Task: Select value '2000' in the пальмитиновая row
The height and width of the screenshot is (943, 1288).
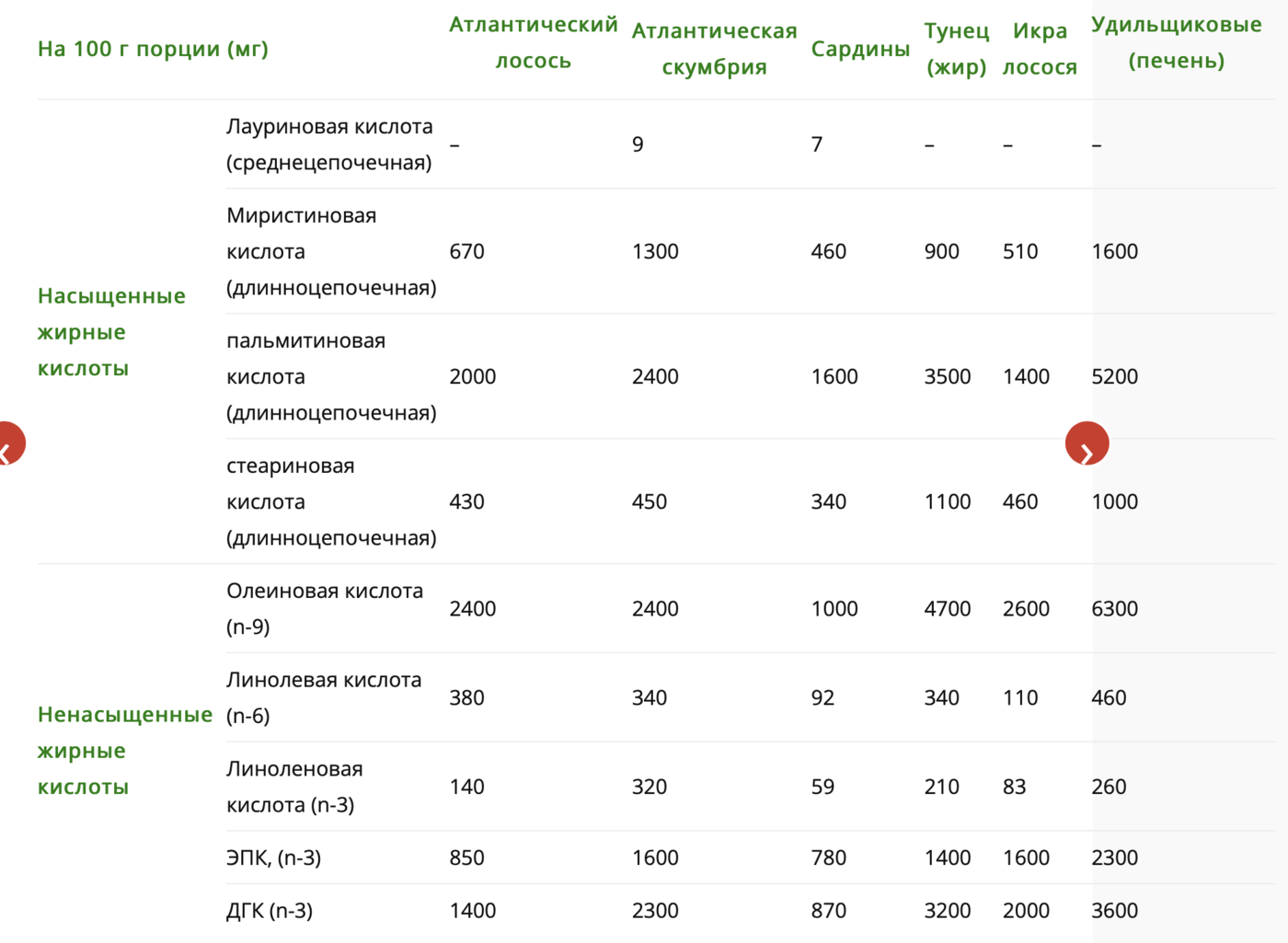Action: [473, 376]
